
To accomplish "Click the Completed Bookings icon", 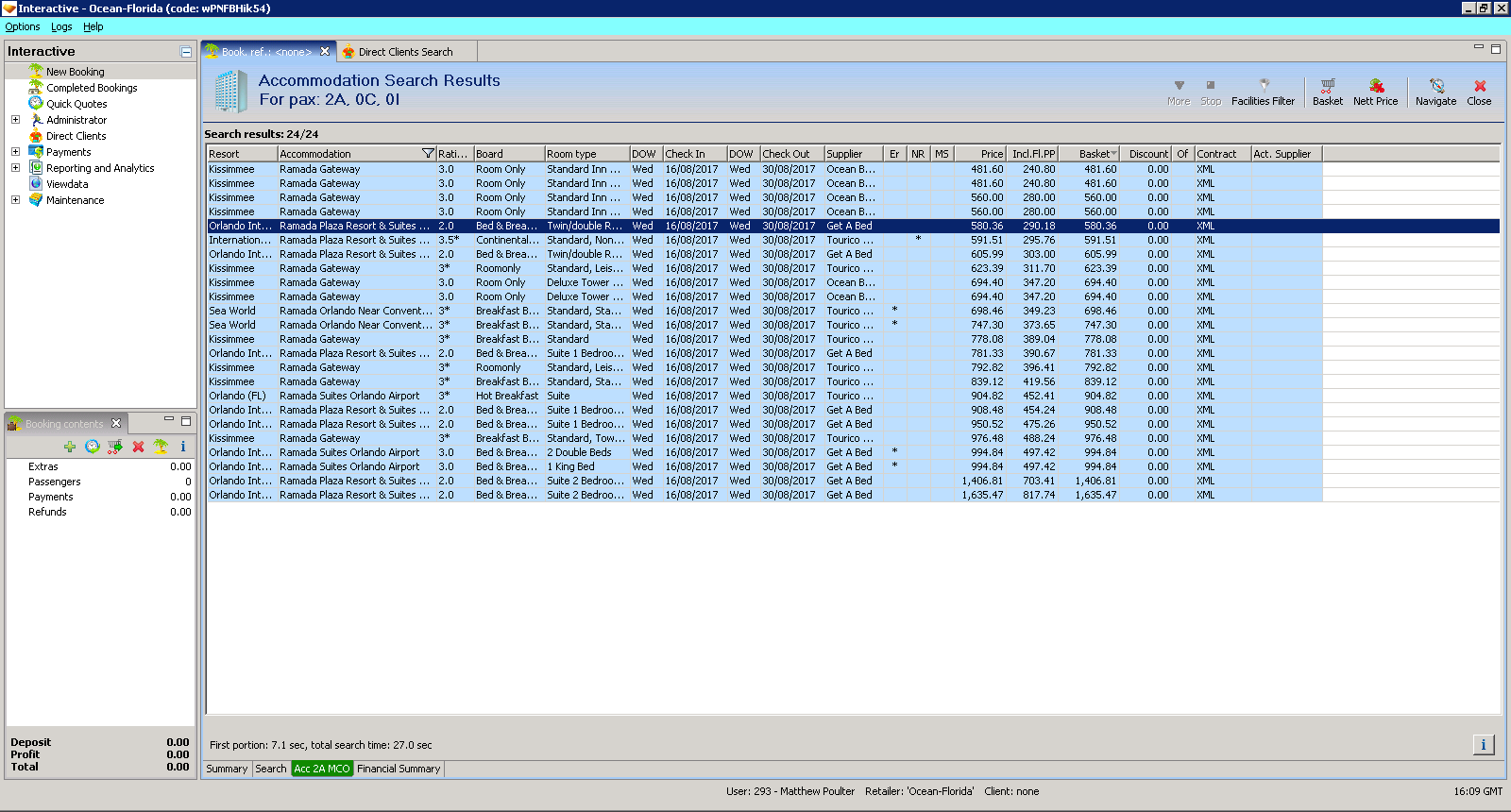I will (x=36, y=87).
